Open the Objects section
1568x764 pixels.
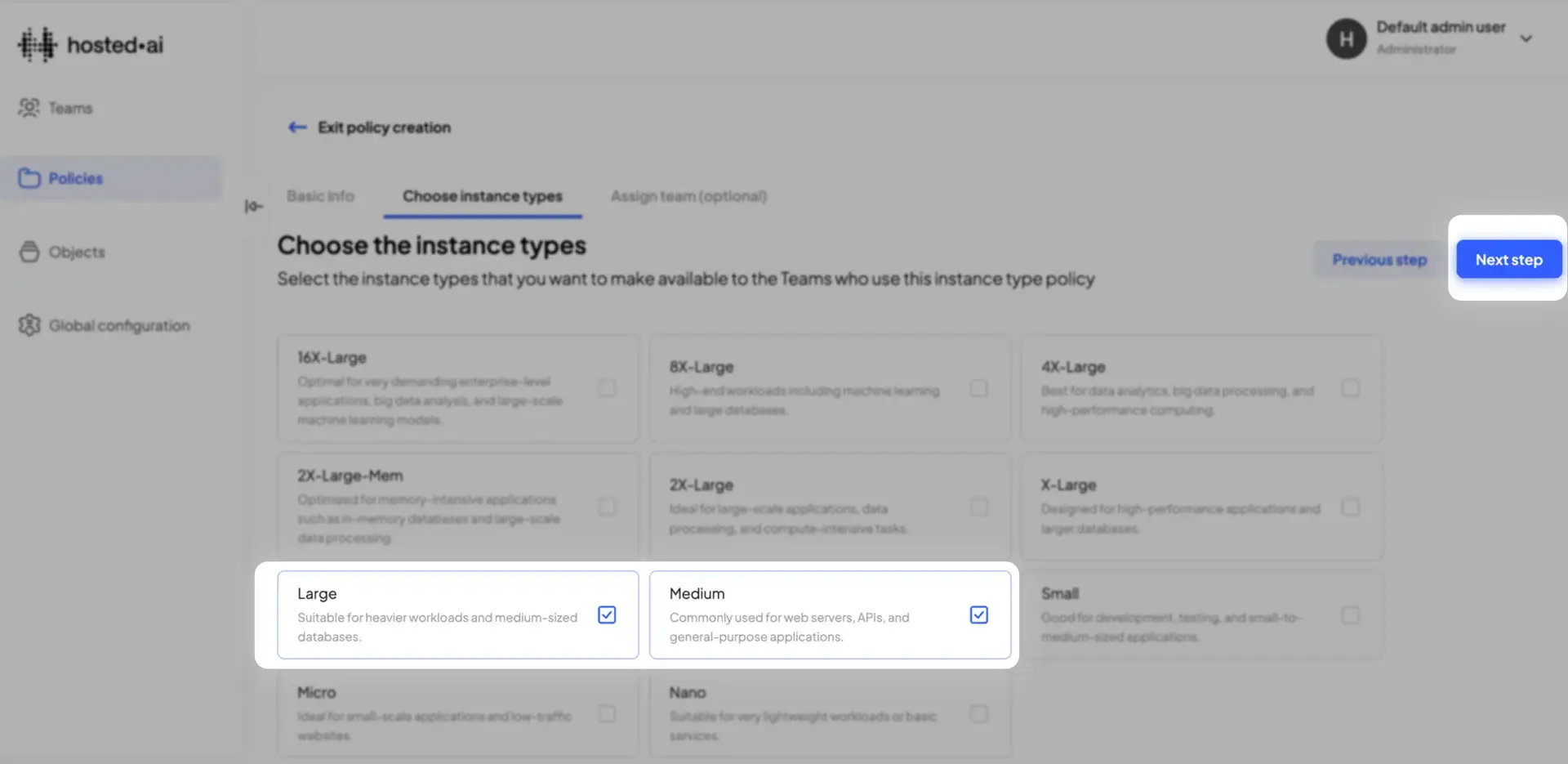[77, 252]
